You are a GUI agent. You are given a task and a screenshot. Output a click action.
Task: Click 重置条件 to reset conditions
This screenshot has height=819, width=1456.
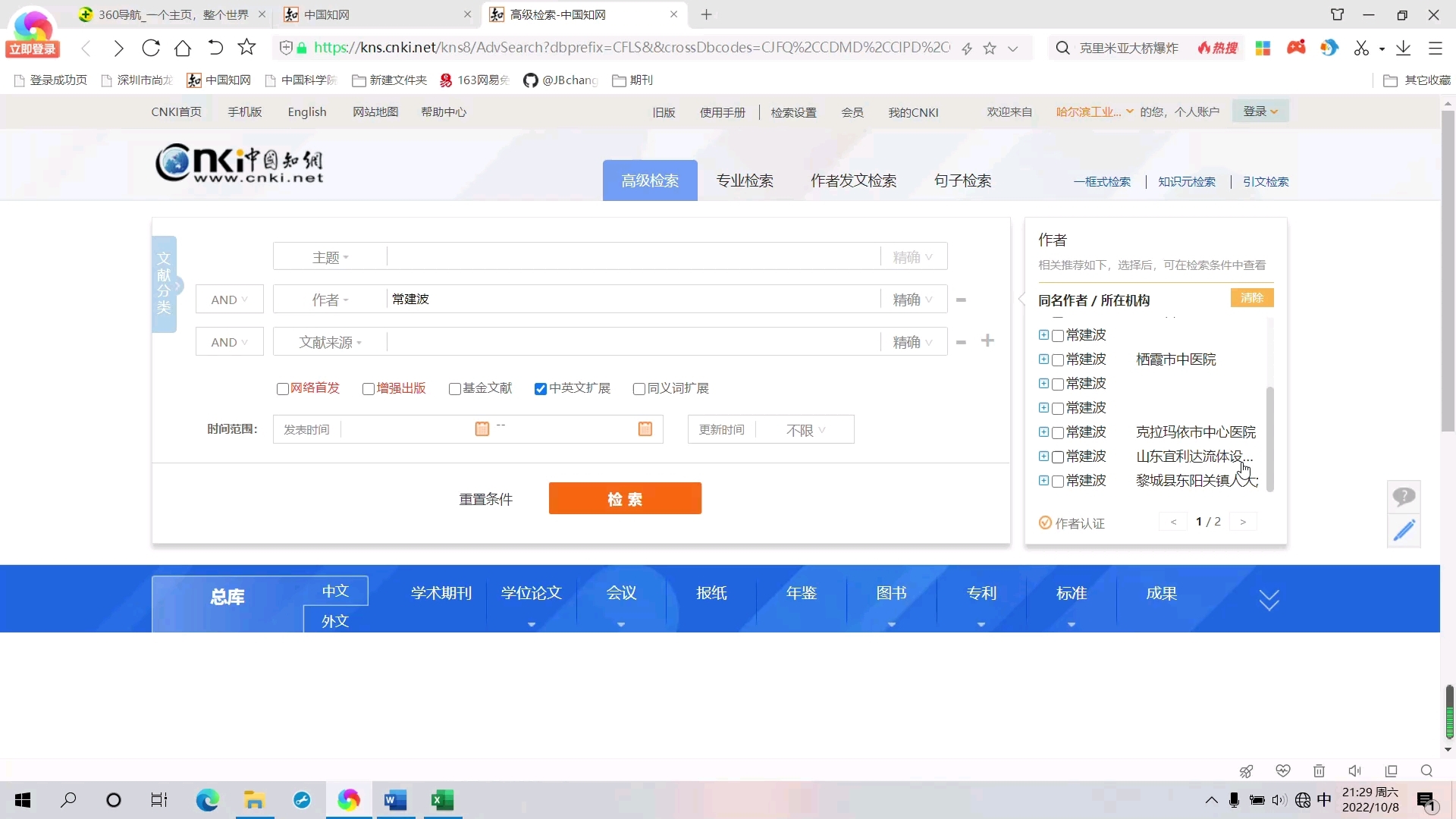coord(486,499)
